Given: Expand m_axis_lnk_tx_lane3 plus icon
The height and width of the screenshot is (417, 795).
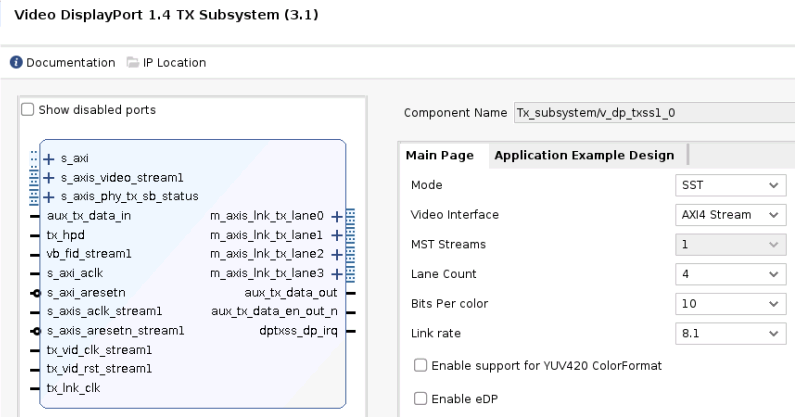Looking at the screenshot, I should click(x=337, y=273).
